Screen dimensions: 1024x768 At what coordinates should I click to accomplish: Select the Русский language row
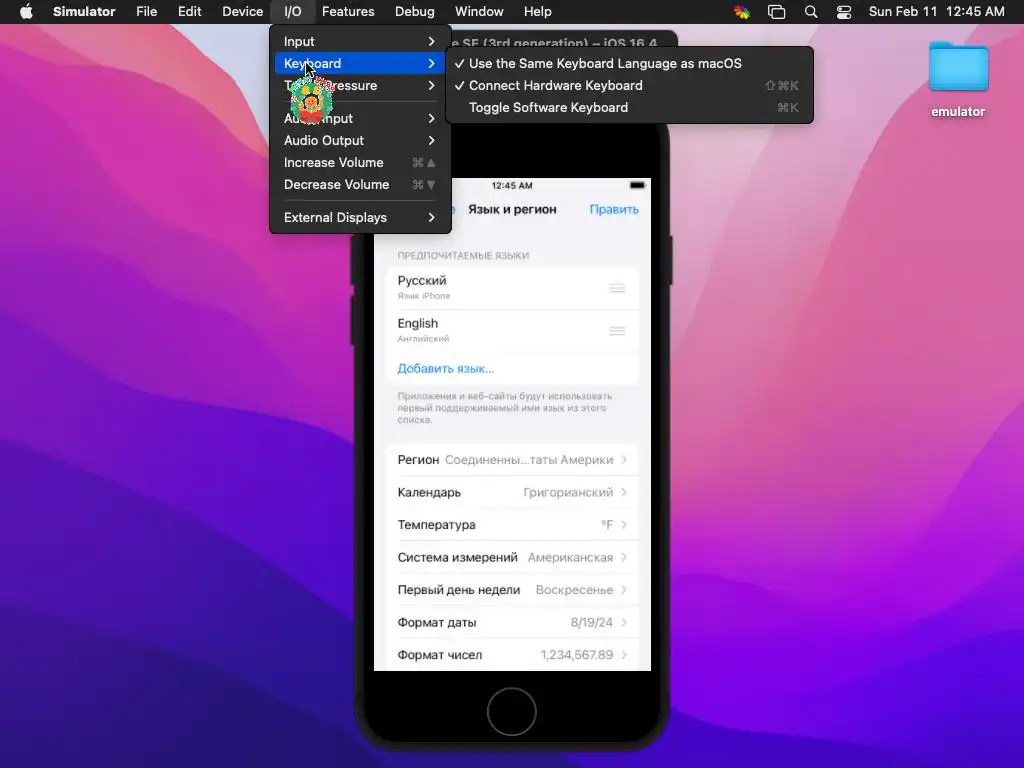(x=512, y=287)
